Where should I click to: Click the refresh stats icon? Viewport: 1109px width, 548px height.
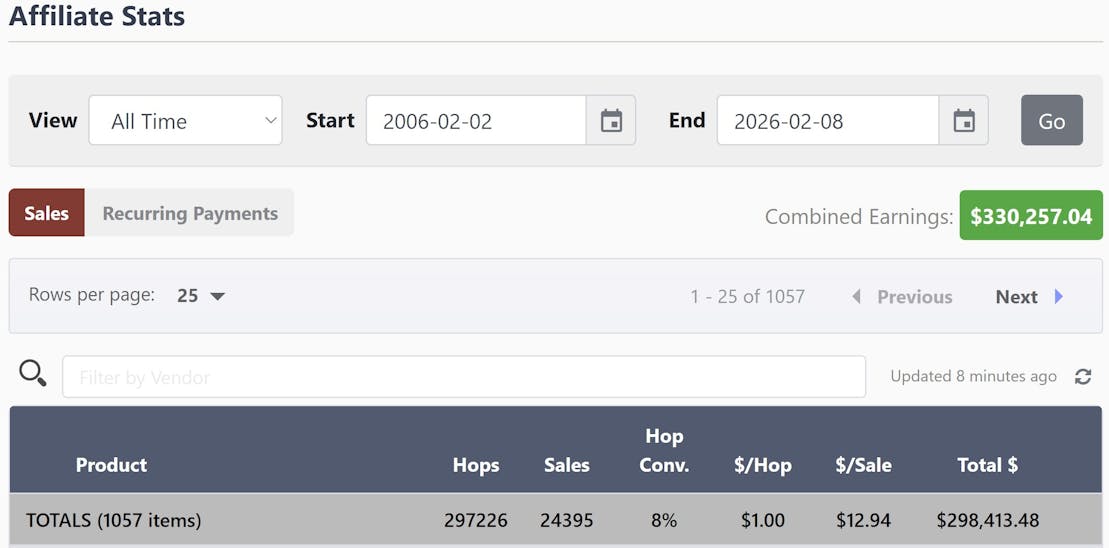click(x=1083, y=377)
